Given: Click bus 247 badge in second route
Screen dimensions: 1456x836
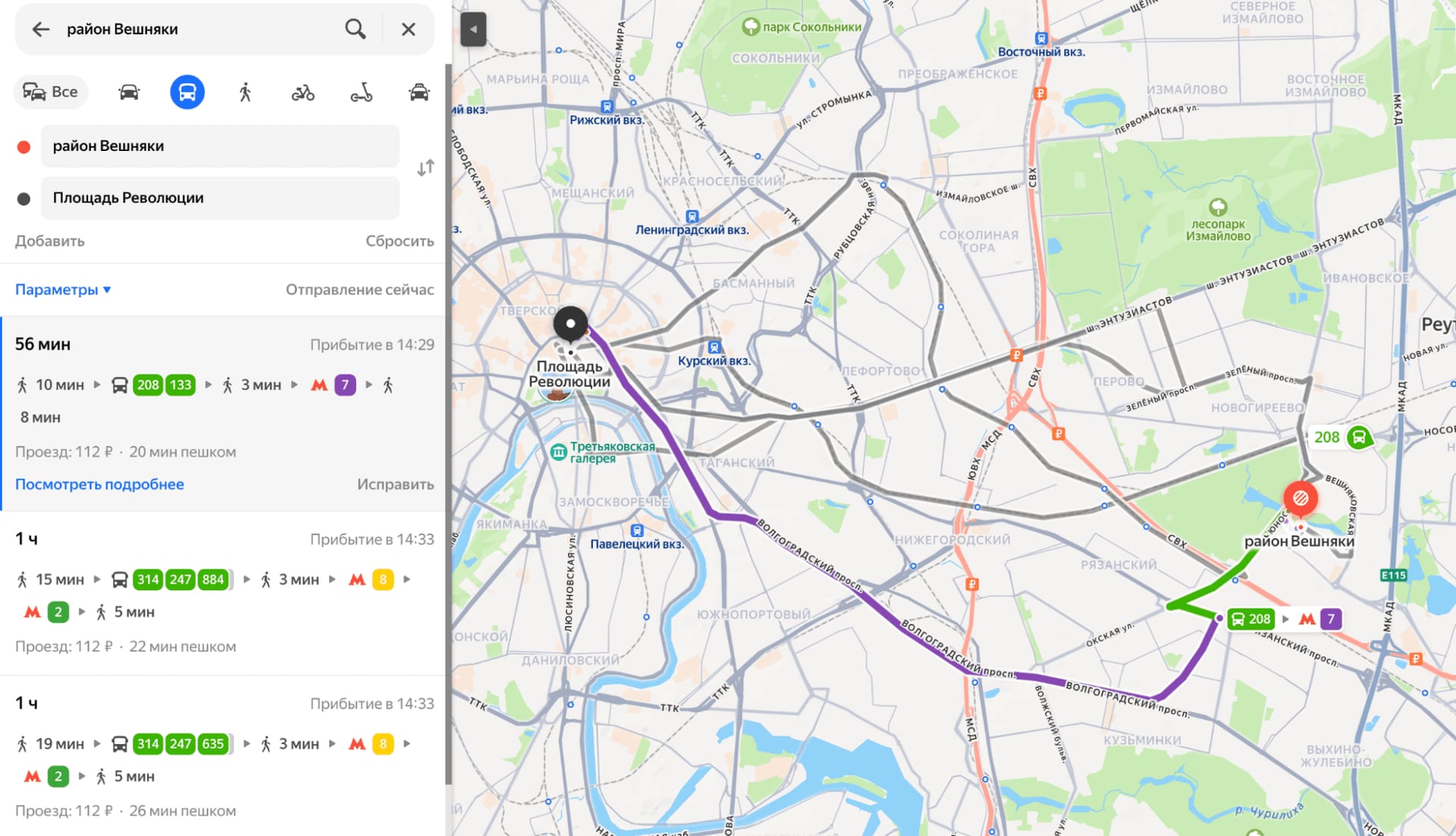Looking at the screenshot, I should (x=180, y=580).
